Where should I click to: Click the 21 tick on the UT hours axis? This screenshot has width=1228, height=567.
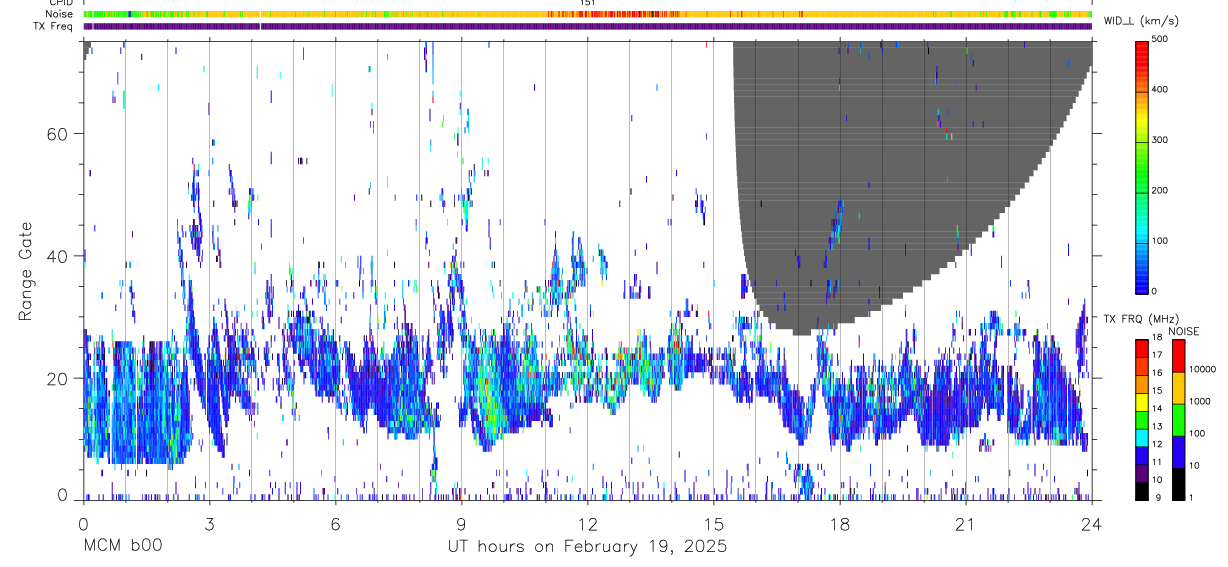[966, 523]
